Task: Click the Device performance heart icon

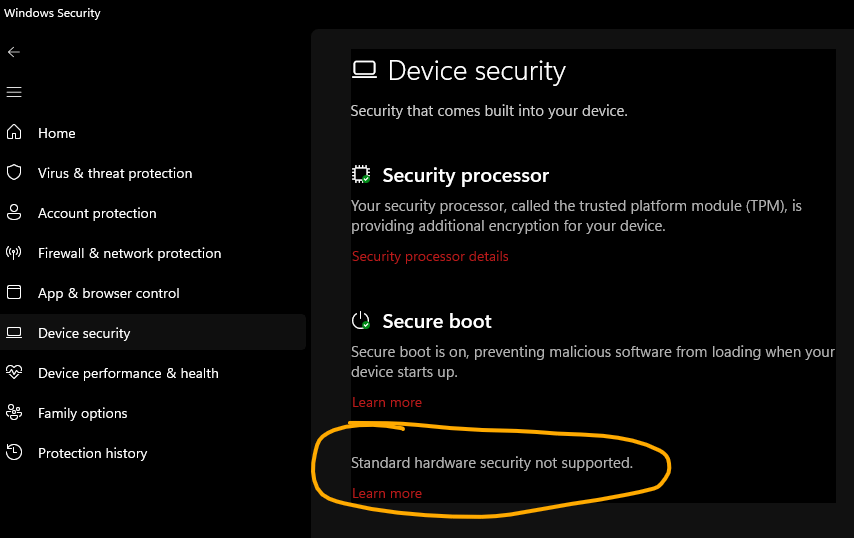Action: coord(14,372)
